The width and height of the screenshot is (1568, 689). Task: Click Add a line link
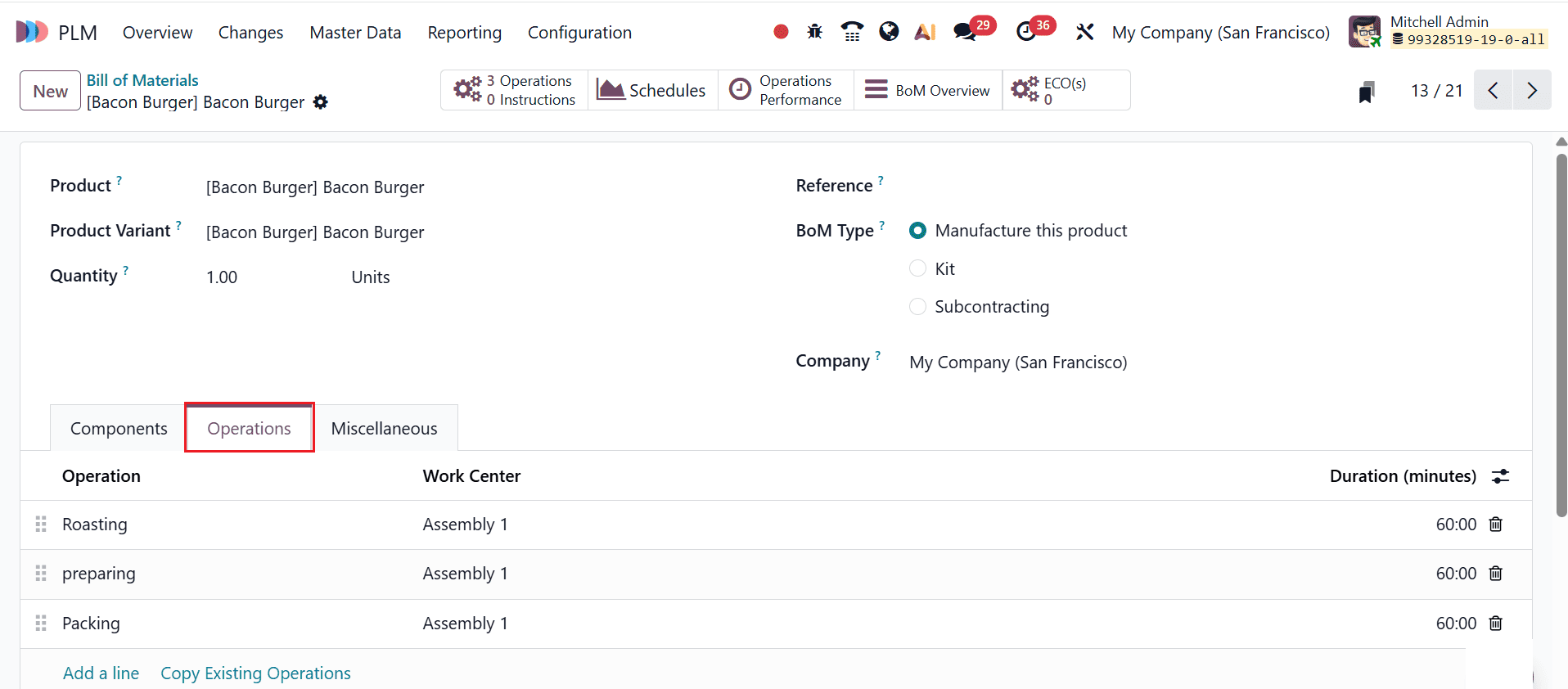pyautogui.click(x=101, y=673)
